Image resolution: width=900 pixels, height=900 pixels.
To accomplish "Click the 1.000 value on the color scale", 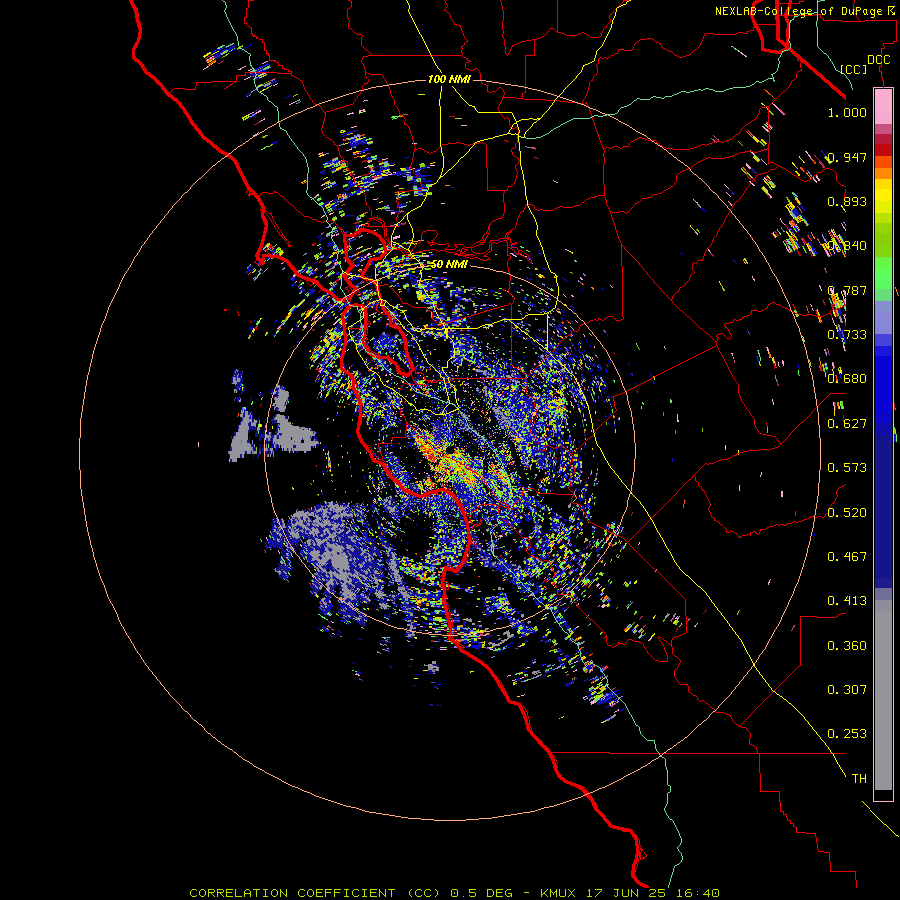I will click(847, 112).
